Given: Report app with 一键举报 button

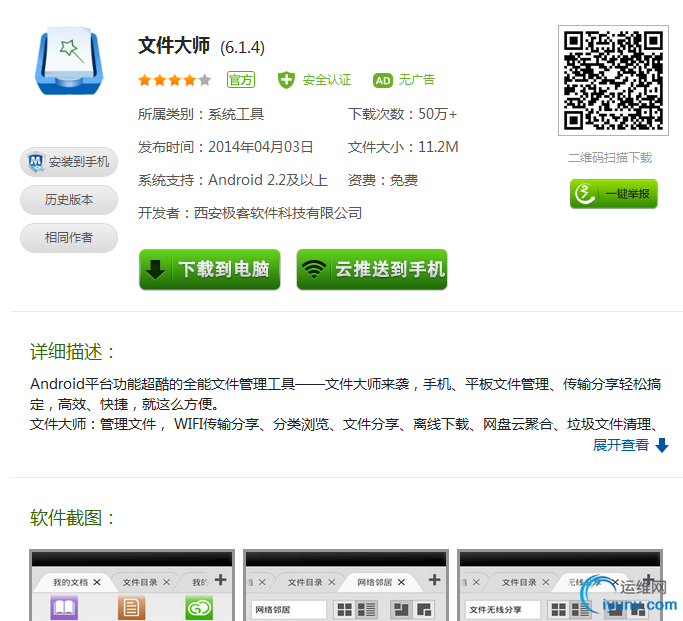Looking at the screenshot, I should coord(614,194).
